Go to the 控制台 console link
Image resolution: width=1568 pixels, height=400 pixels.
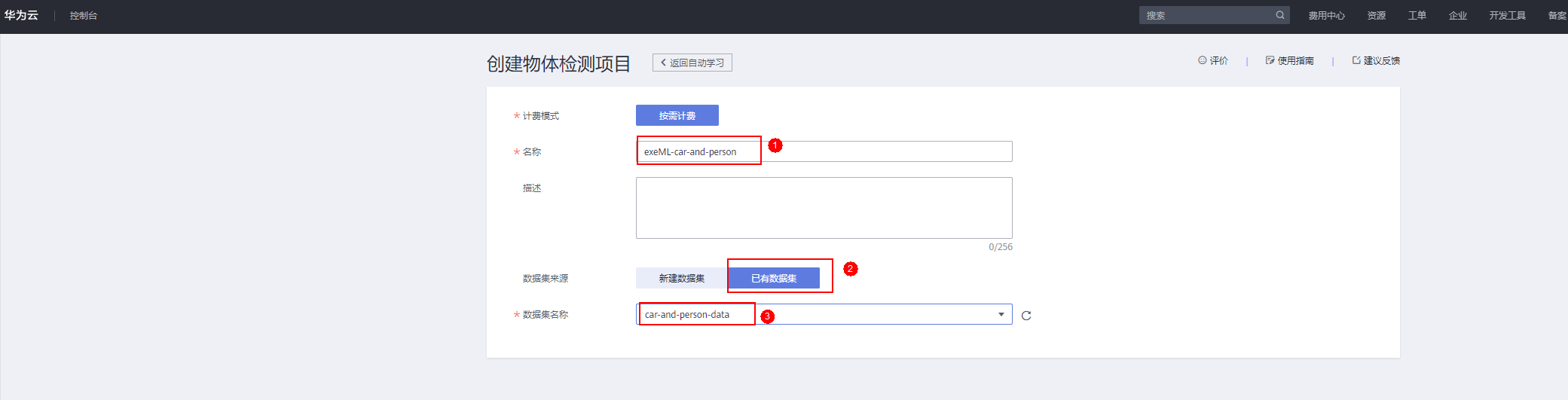pyautogui.click(x=83, y=15)
